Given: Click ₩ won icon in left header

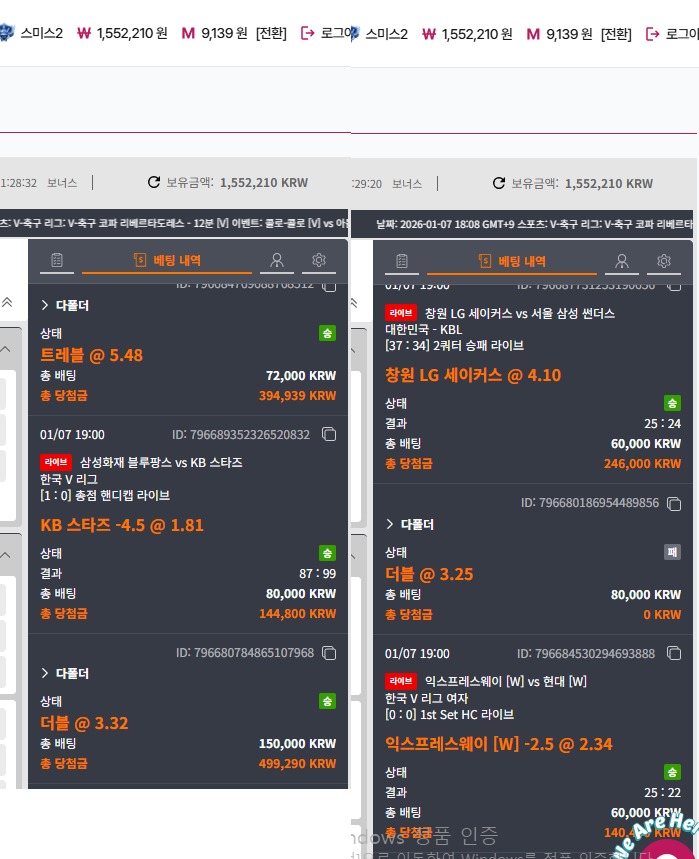Looking at the screenshot, I should [84, 33].
